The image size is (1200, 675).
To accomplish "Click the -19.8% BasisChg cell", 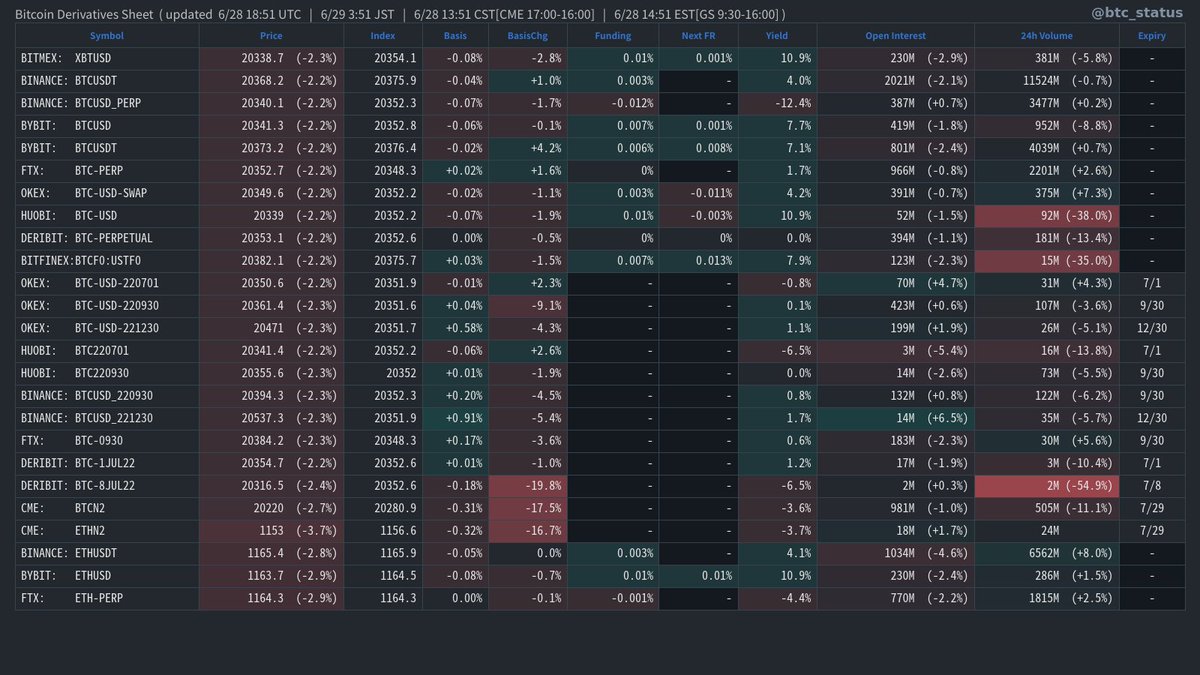I will [x=527, y=485].
